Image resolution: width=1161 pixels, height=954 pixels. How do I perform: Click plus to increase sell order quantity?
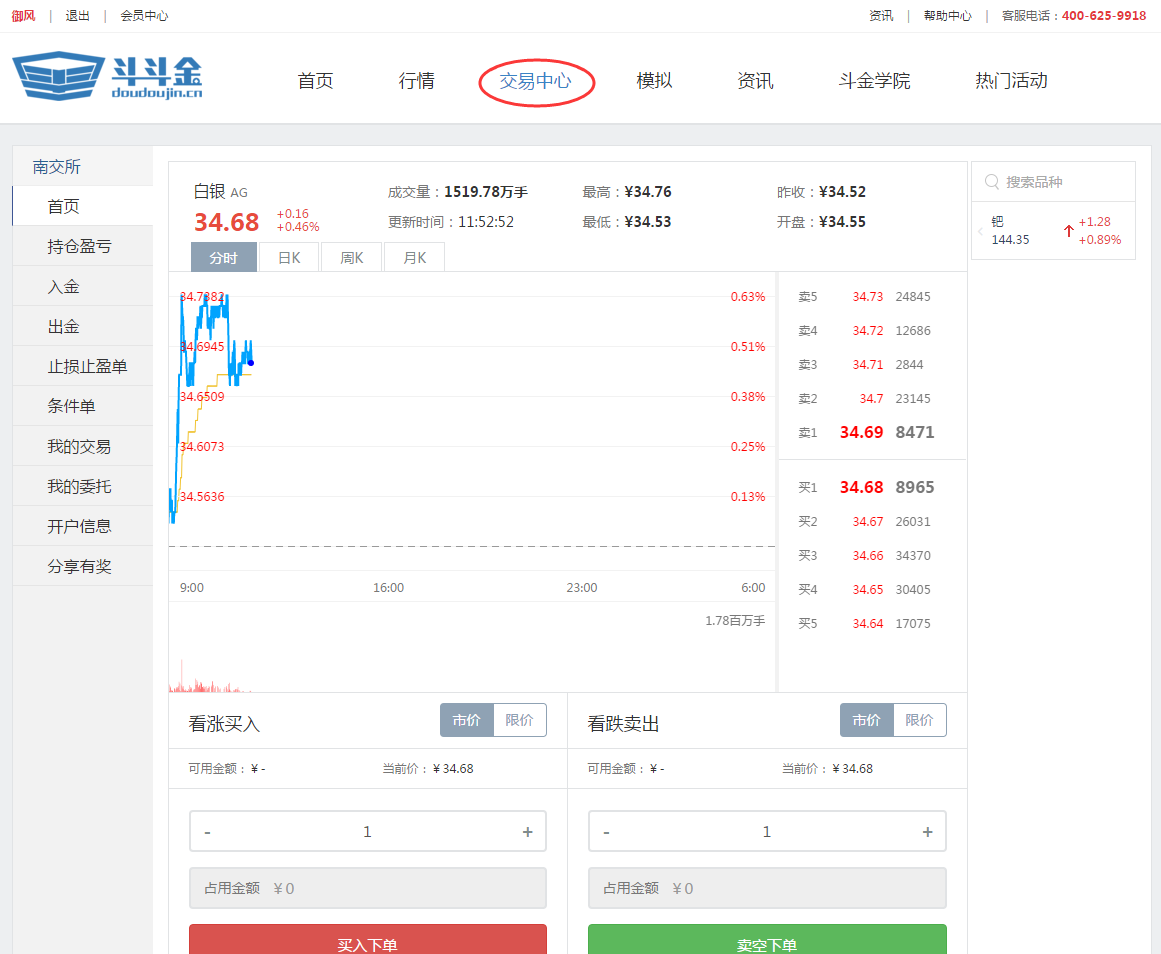[927, 831]
